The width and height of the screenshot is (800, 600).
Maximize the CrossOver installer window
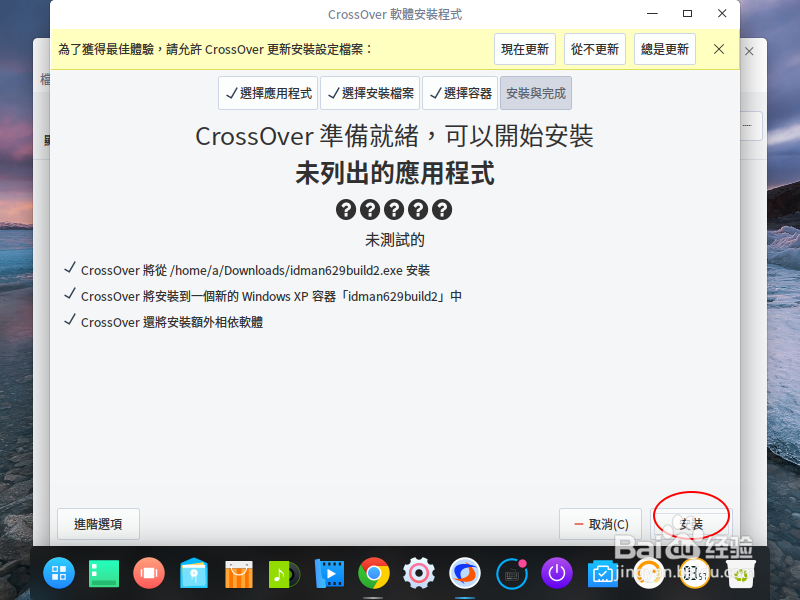pos(687,14)
